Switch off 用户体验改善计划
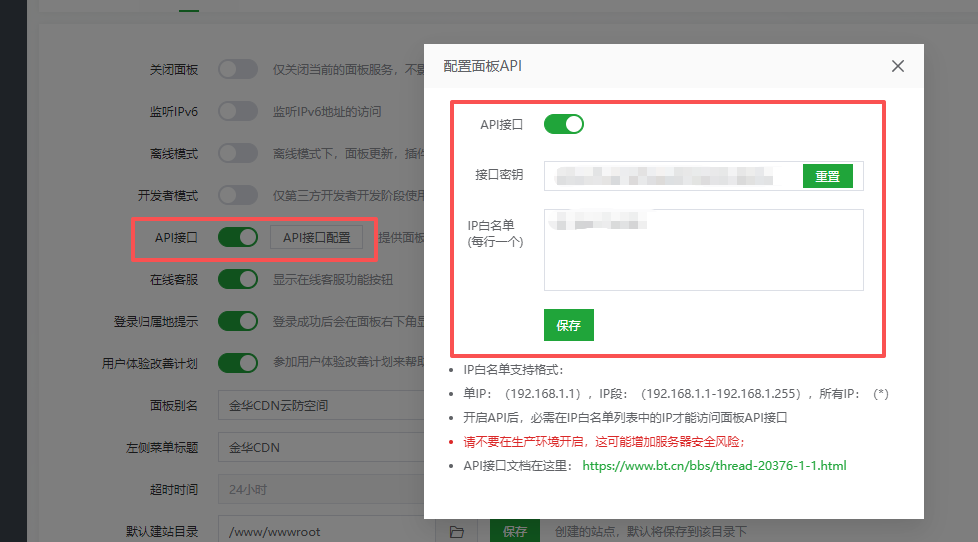This screenshot has width=978, height=542. pos(238,363)
